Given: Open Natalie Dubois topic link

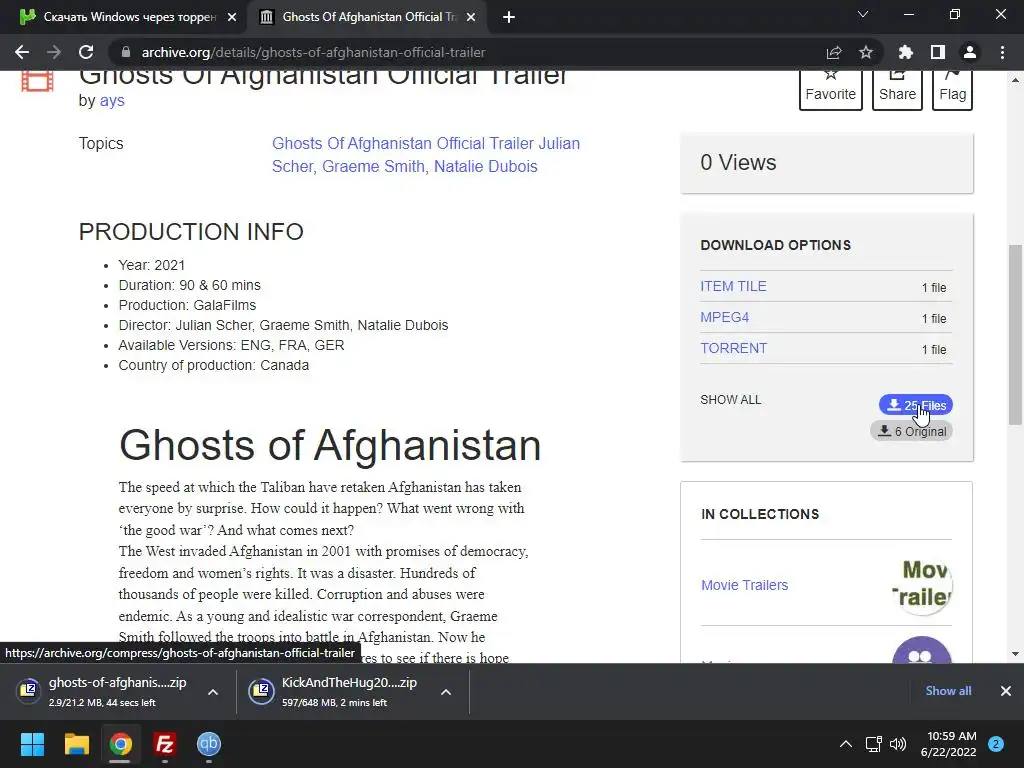Looking at the screenshot, I should [485, 167].
